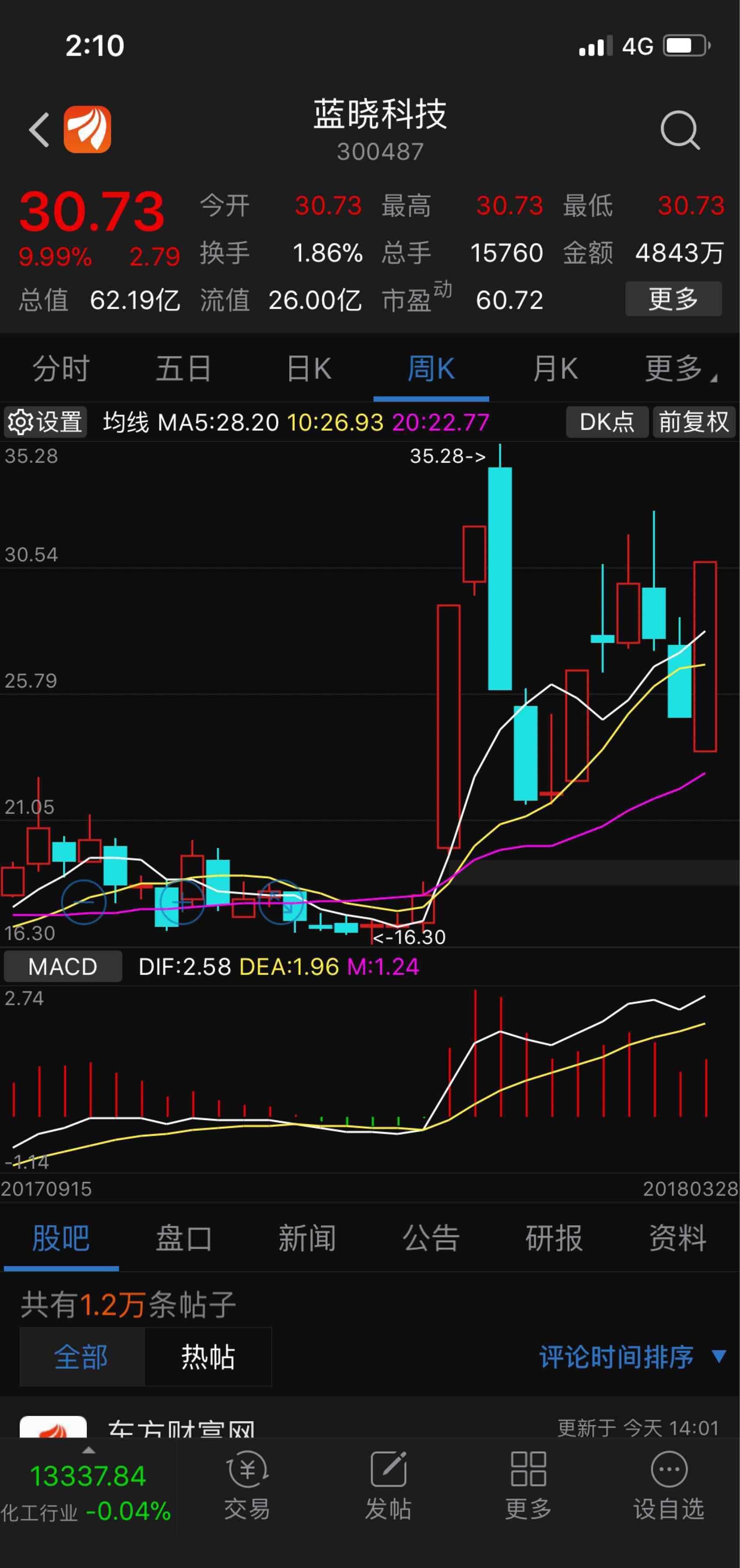740x1568 pixels.
Task: Switch to the 五日 chart tab
Action: [183, 369]
